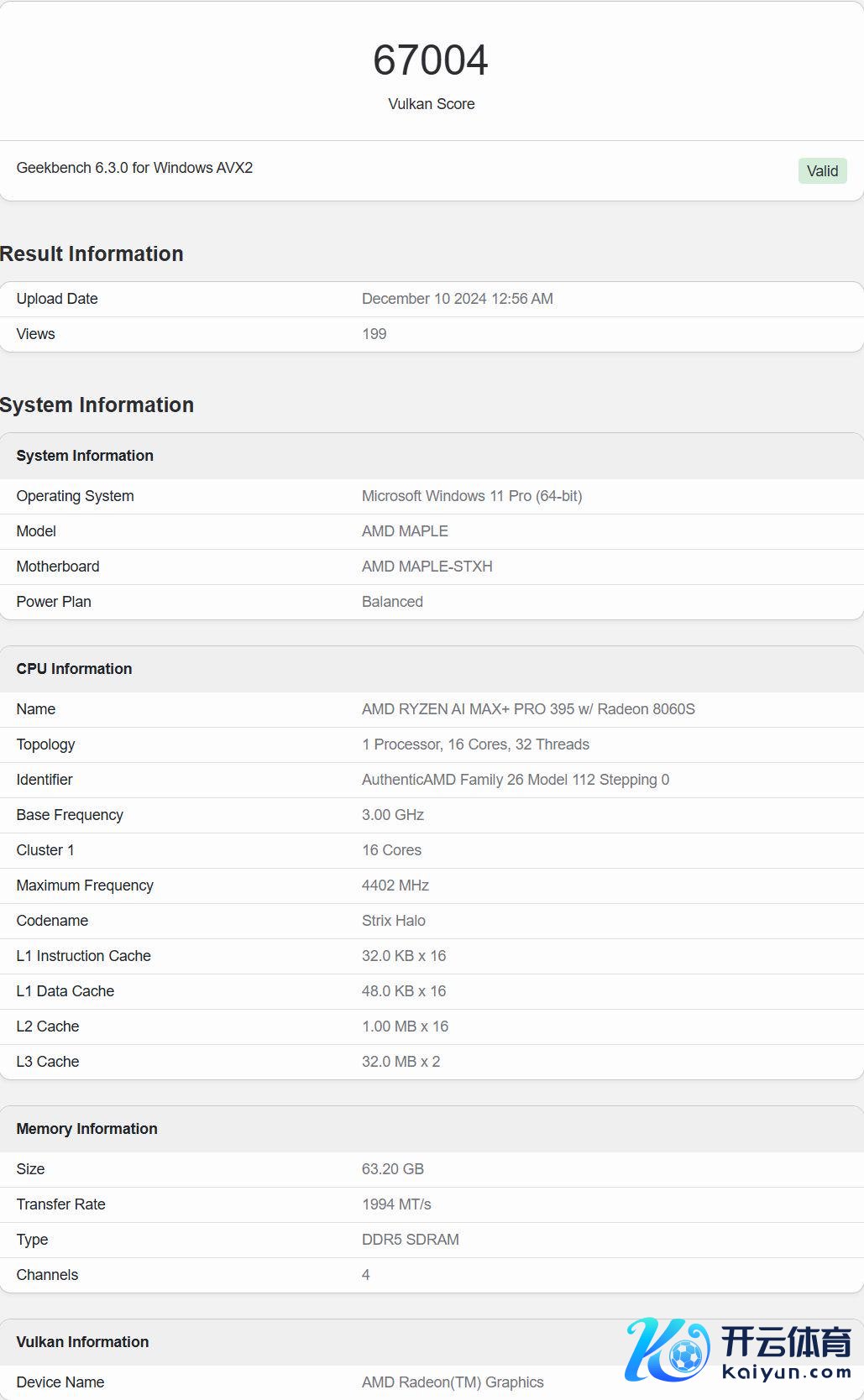Select the Motherboard value AMD MAPLE-STXH

tap(427, 567)
